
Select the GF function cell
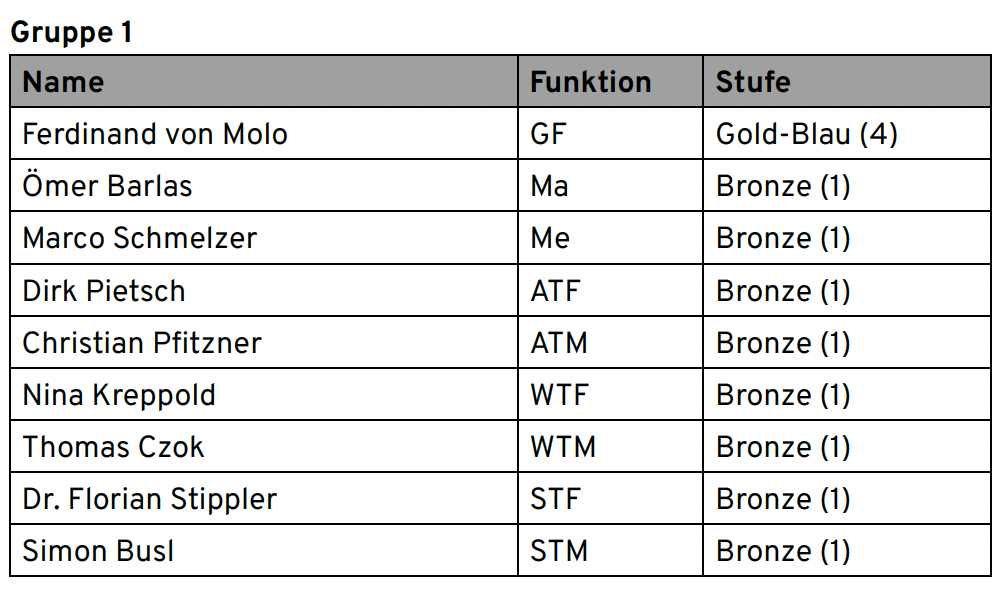click(x=548, y=134)
